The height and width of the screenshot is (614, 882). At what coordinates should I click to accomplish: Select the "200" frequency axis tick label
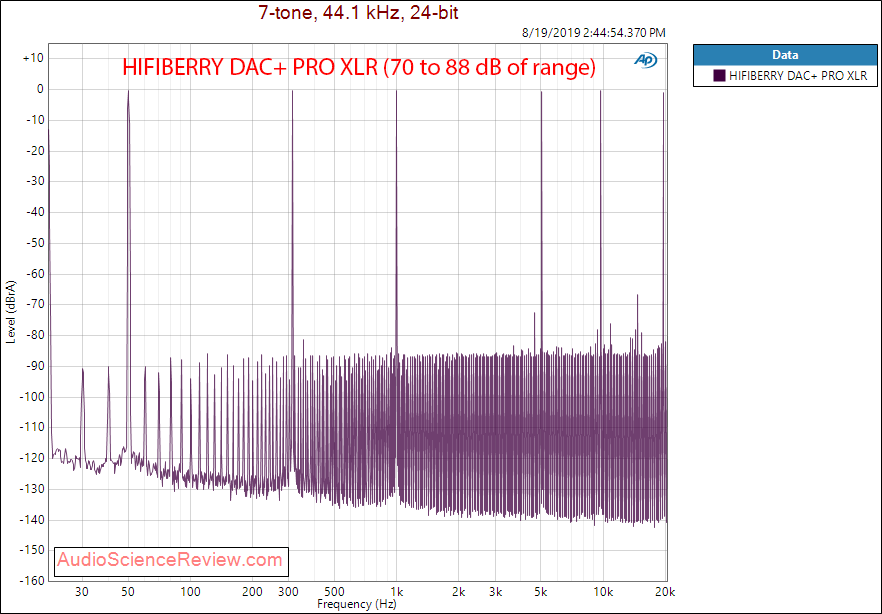253,592
